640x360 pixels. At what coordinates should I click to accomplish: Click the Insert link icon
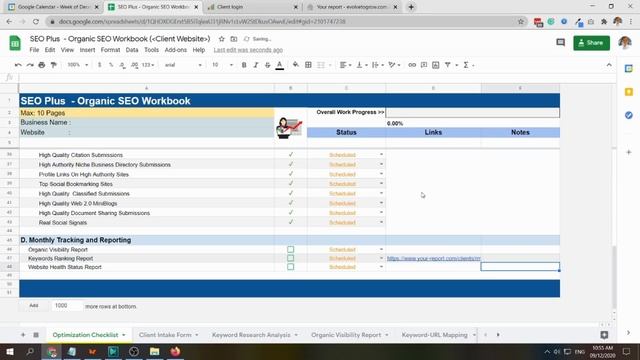click(412, 65)
